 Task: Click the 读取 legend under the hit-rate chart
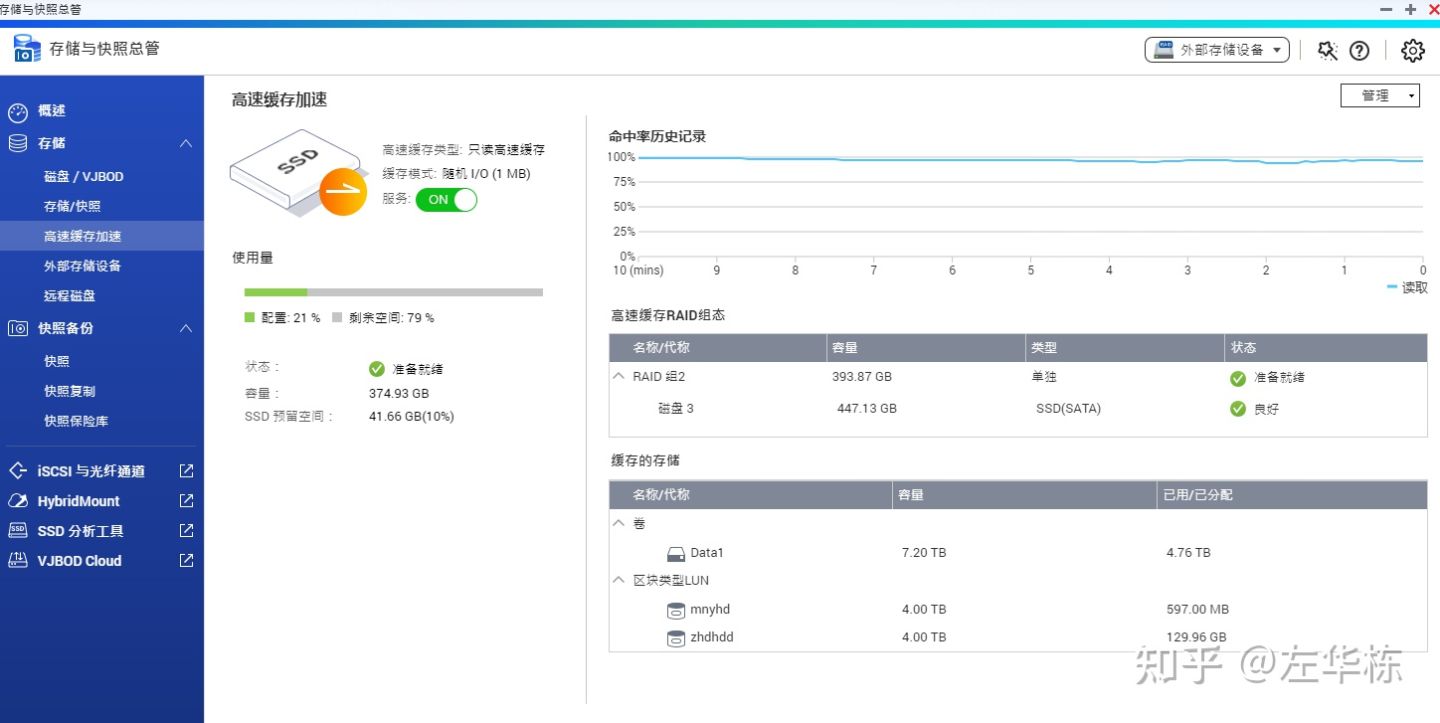pos(1409,288)
